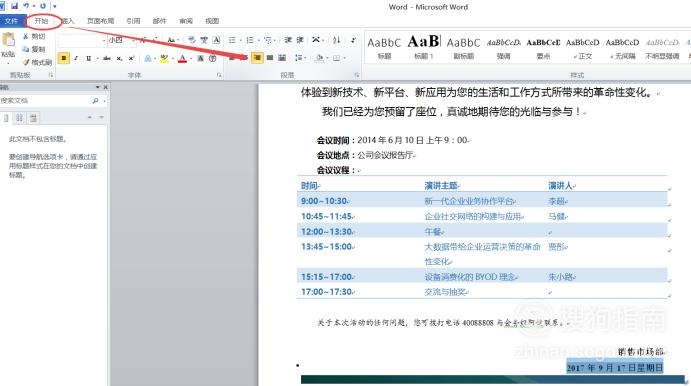Click the red font color button
The height and width of the screenshot is (386, 691).
[x=182, y=58]
